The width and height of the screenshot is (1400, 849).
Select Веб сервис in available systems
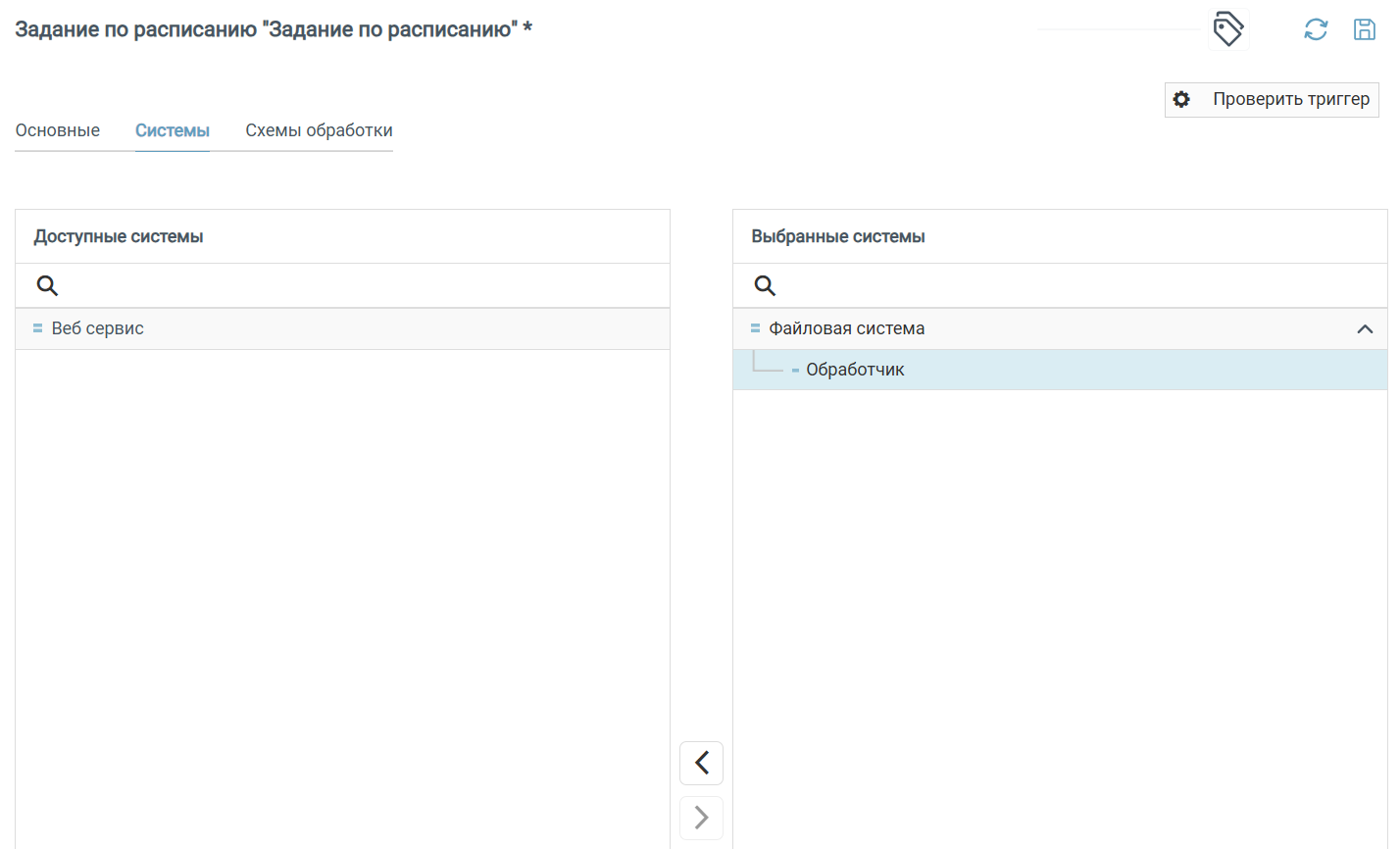[x=98, y=328]
